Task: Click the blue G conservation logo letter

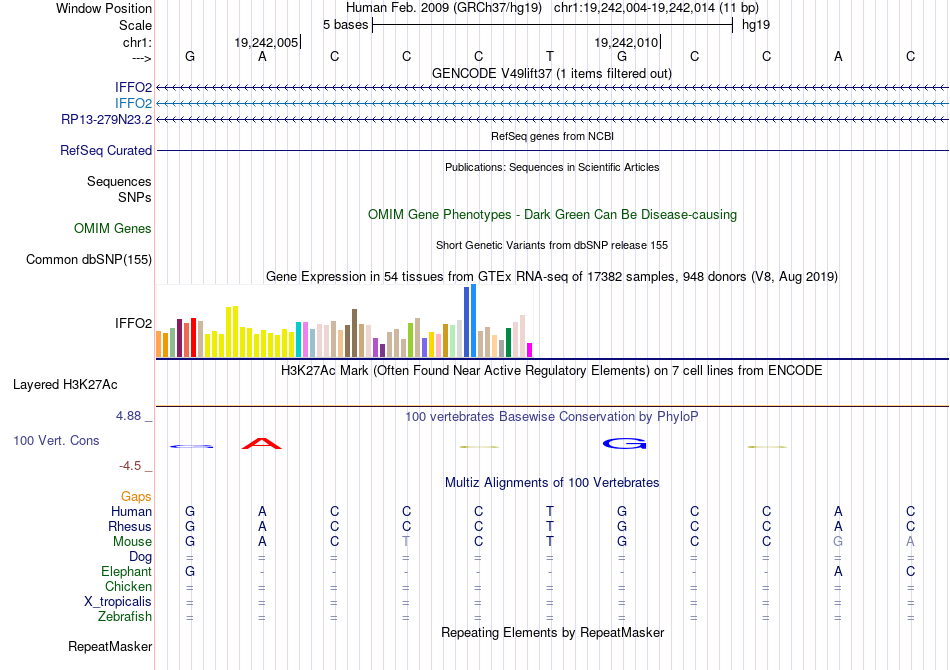Action: click(625, 444)
